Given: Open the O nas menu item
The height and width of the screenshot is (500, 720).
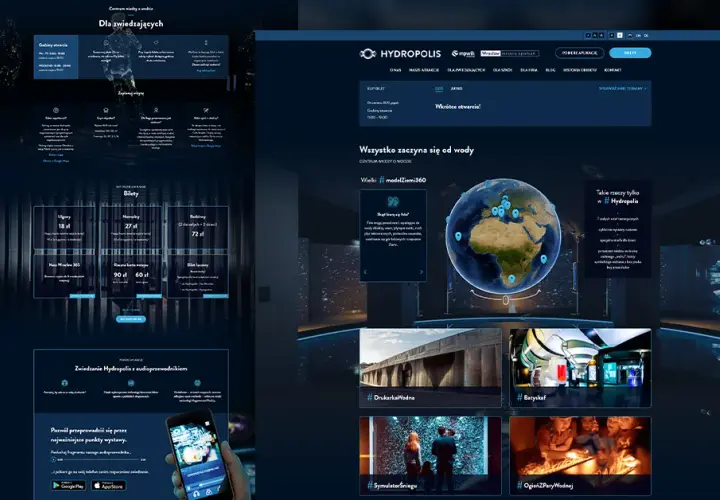Looking at the screenshot, I should pos(395,70).
